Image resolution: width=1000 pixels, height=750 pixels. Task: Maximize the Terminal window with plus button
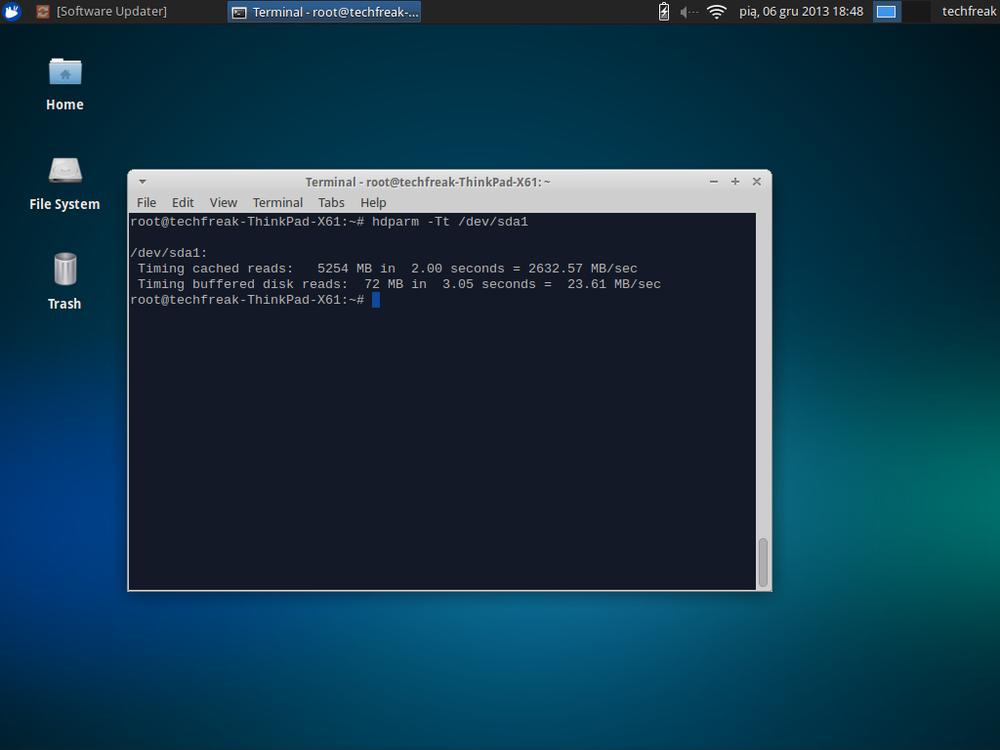[x=735, y=182]
